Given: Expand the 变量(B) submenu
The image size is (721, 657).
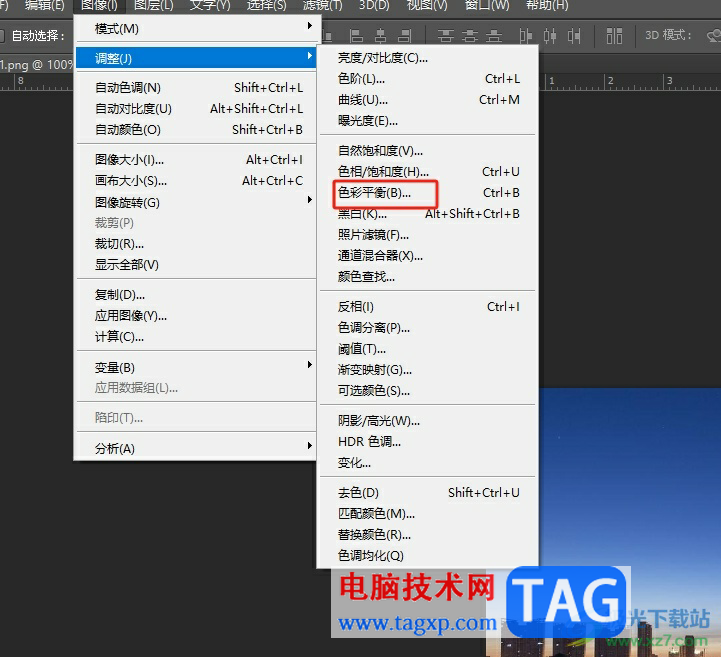Looking at the screenshot, I should (196, 367).
